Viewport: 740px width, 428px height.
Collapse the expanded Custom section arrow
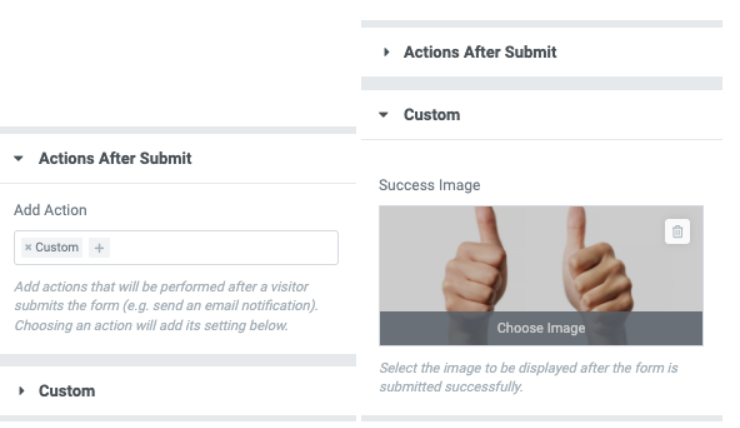pyautogui.click(x=383, y=115)
